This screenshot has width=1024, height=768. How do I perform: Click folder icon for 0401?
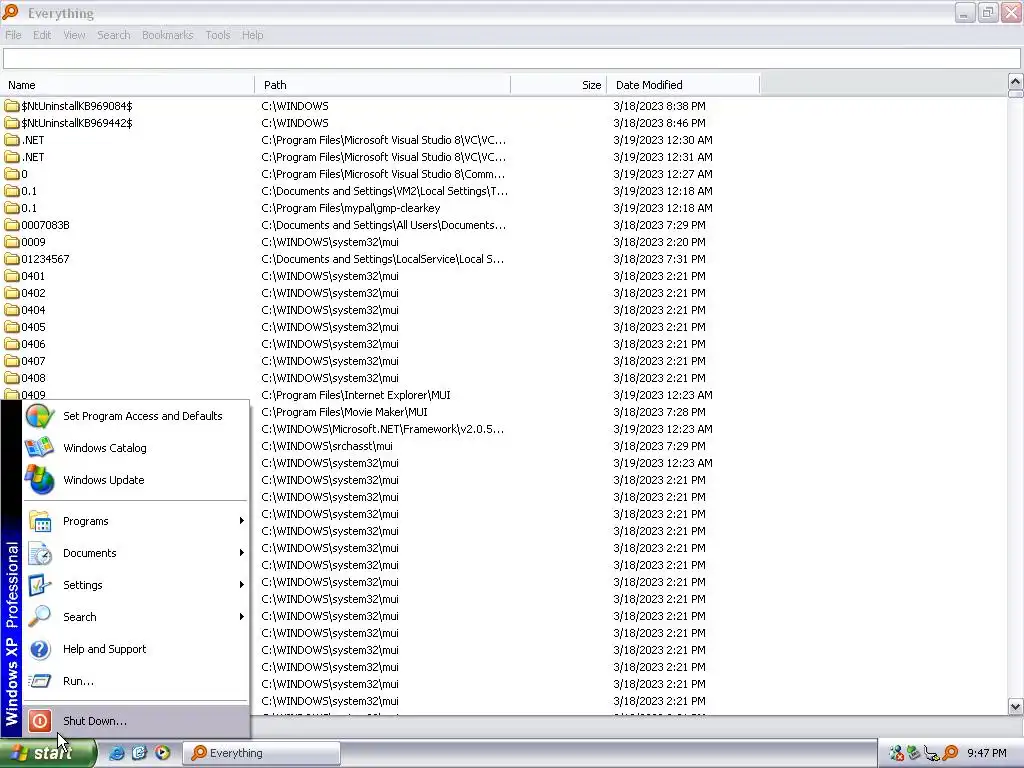[x=12, y=276]
